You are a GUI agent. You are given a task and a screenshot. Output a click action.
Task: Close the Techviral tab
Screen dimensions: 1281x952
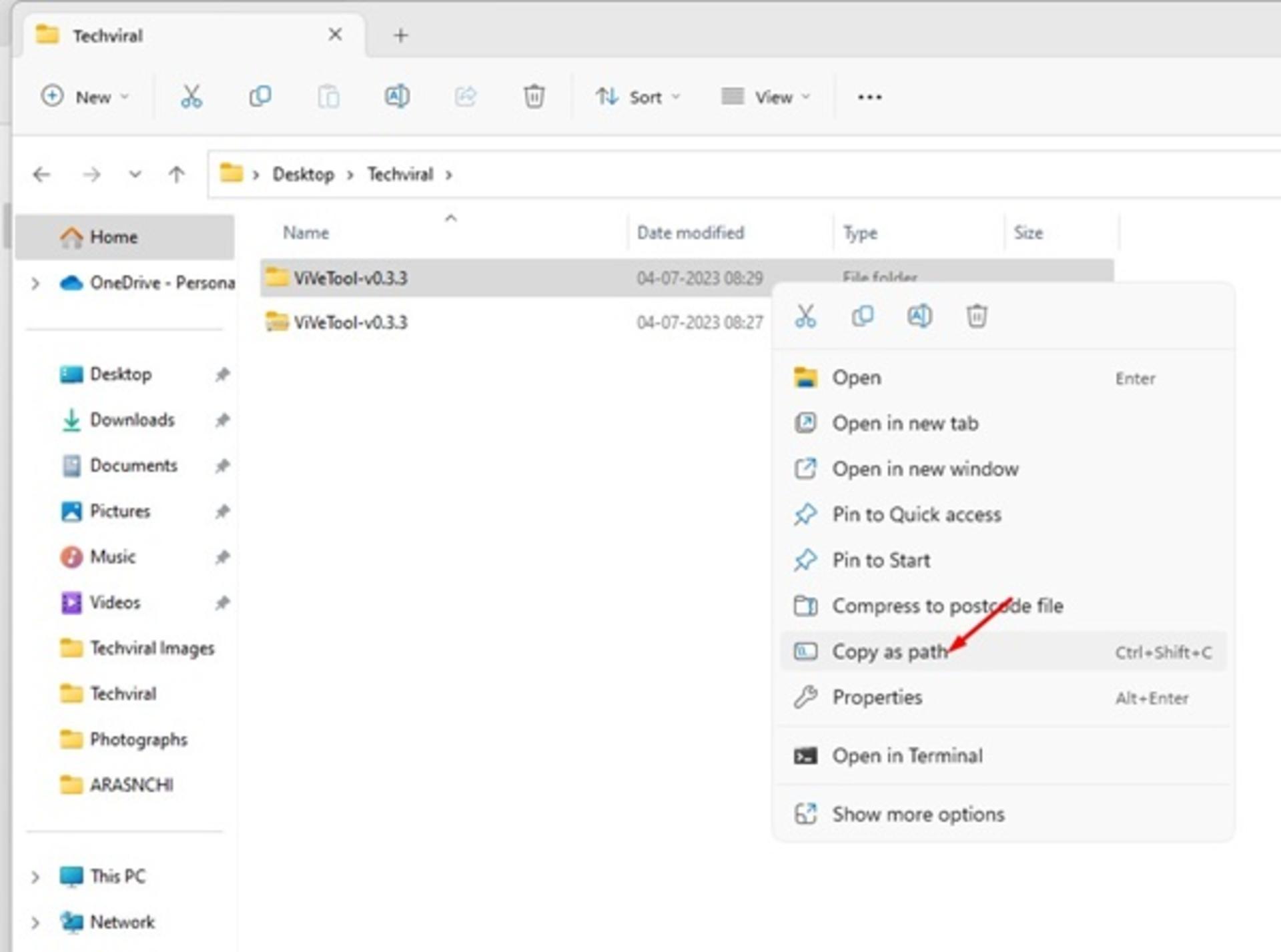[335, 35]
